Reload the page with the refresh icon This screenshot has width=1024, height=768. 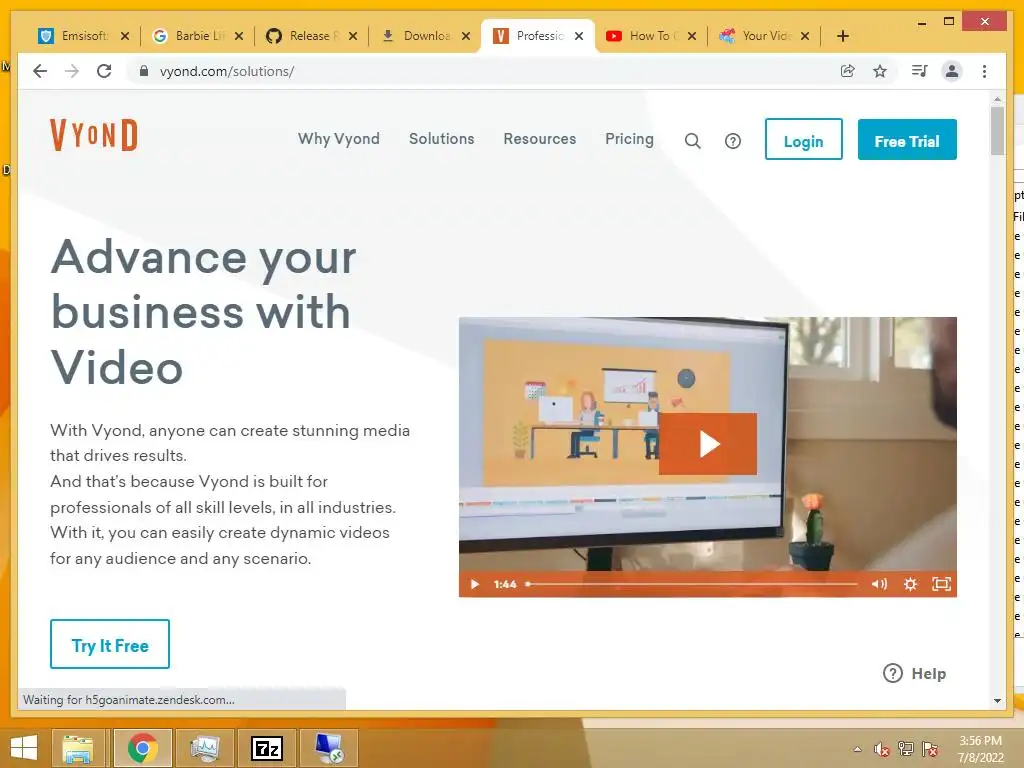point(104,71)
